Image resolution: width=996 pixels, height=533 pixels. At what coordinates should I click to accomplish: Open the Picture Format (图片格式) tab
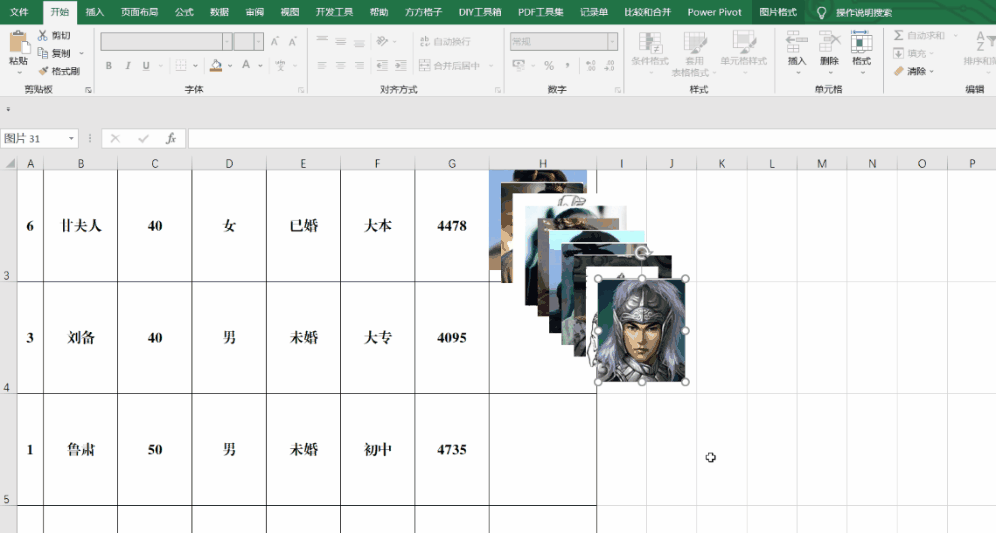778,12
